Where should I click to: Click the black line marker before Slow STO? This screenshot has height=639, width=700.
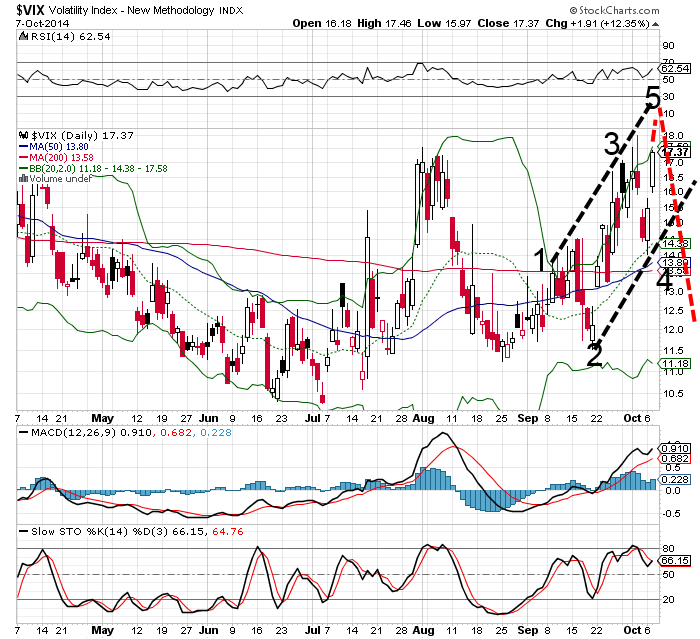coord(23,532)
